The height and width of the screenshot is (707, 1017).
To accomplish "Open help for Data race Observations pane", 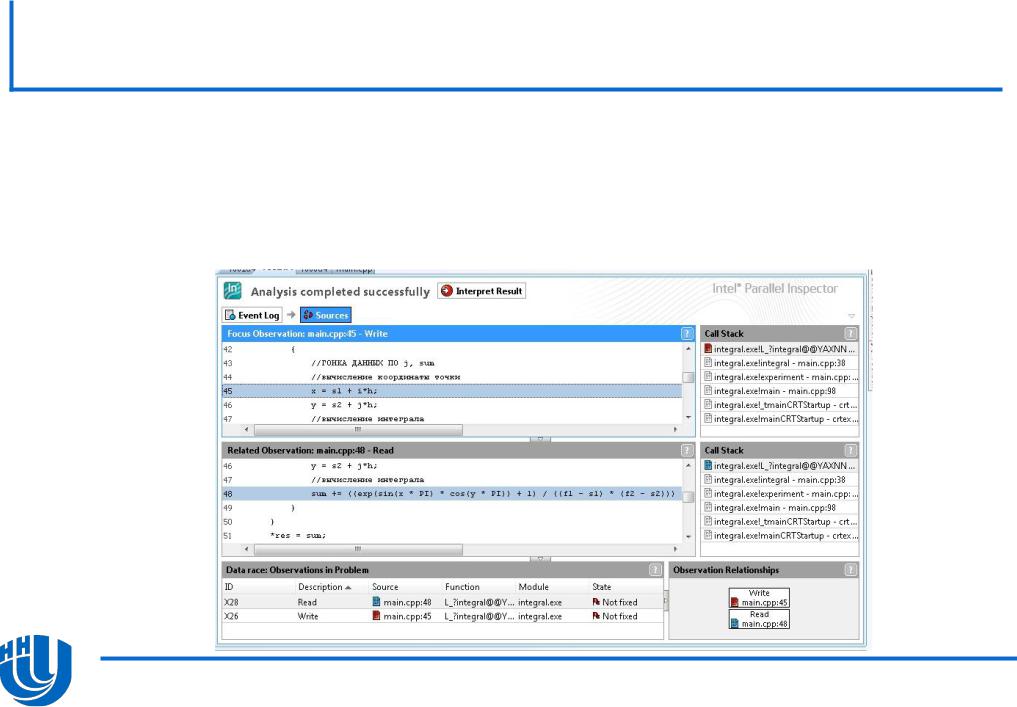I will [x=655, y=569].
